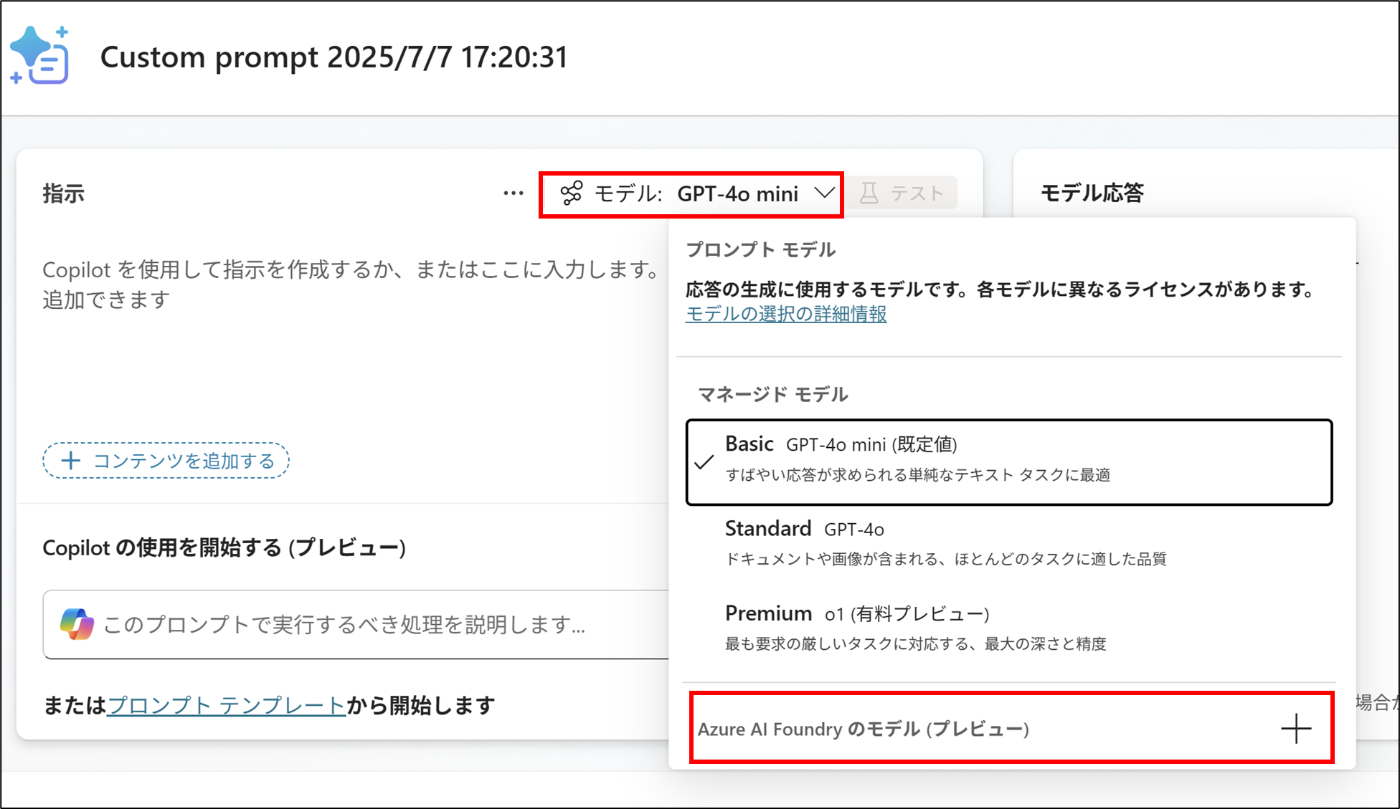The image size is (1400, 809).
Task: Select Standard GPT-4o model option
Action: pos(1010,543)
